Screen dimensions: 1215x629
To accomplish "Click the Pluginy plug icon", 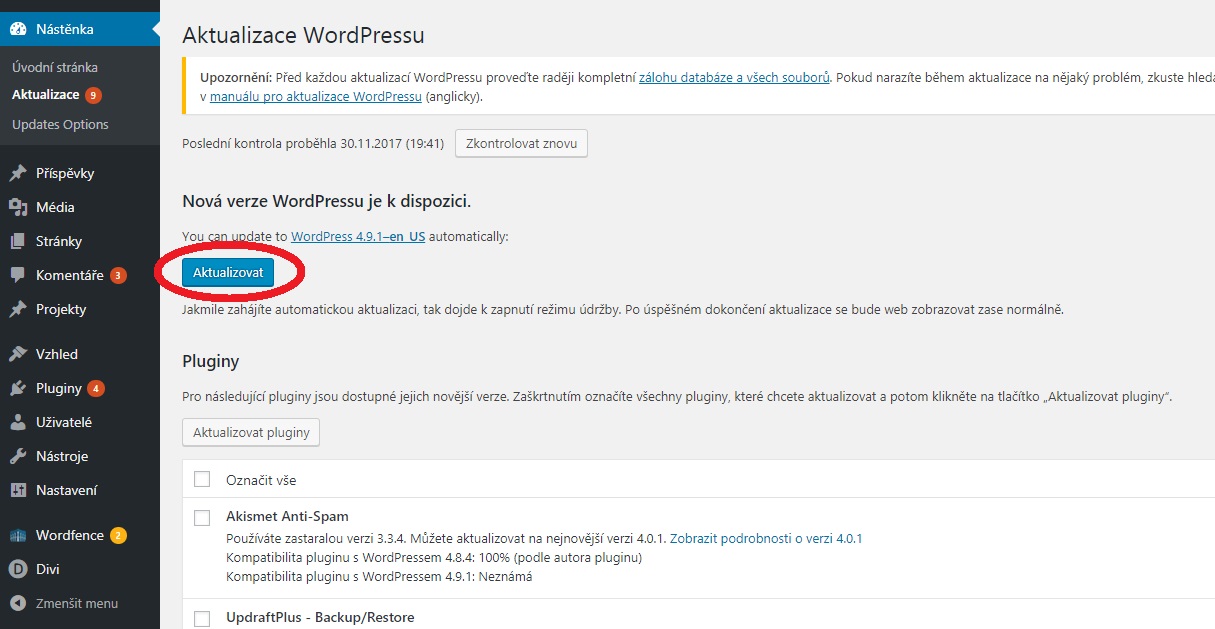I will tap(18, 388).
